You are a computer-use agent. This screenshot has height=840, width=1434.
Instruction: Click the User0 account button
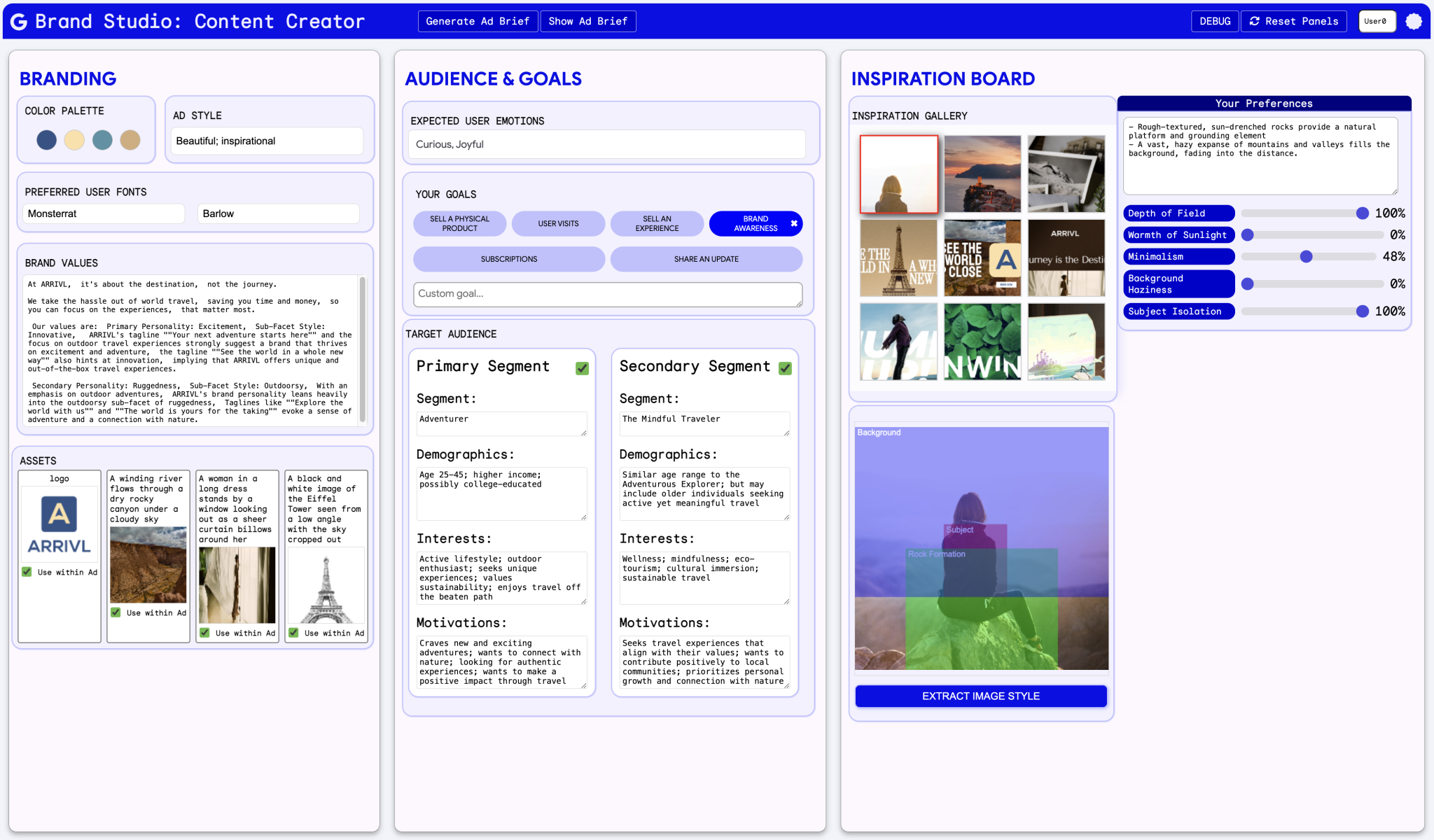coord(1377,22)
